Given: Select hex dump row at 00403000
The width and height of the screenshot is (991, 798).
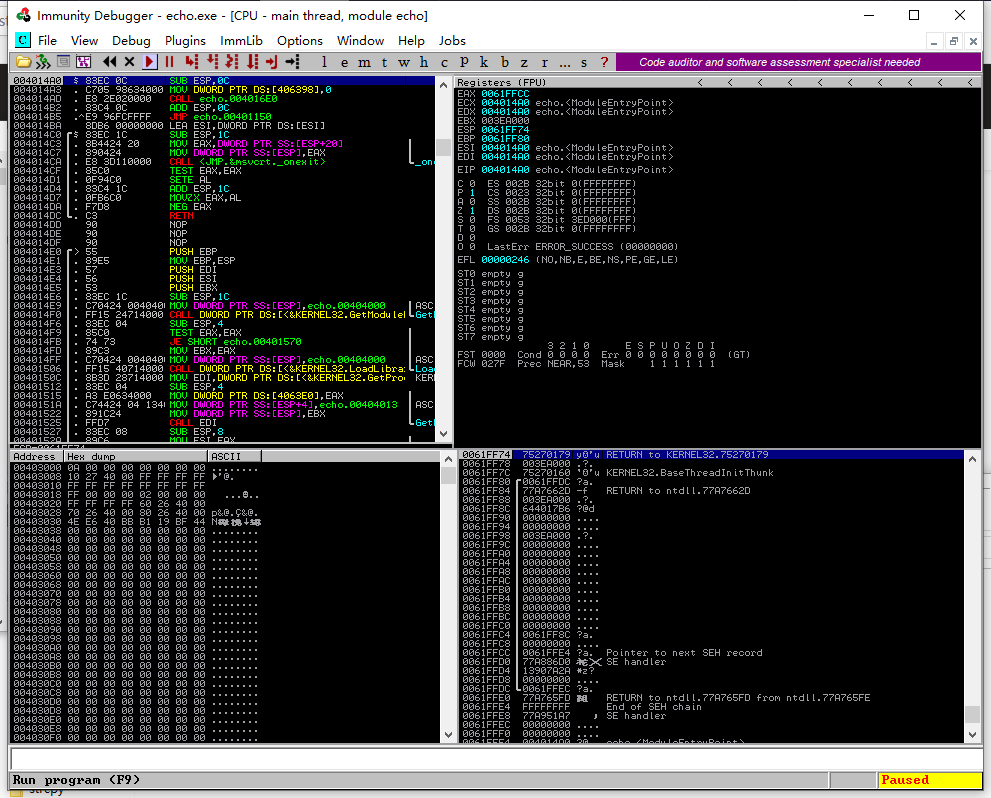Looking at the screenshot, I should tap(225, 468).
